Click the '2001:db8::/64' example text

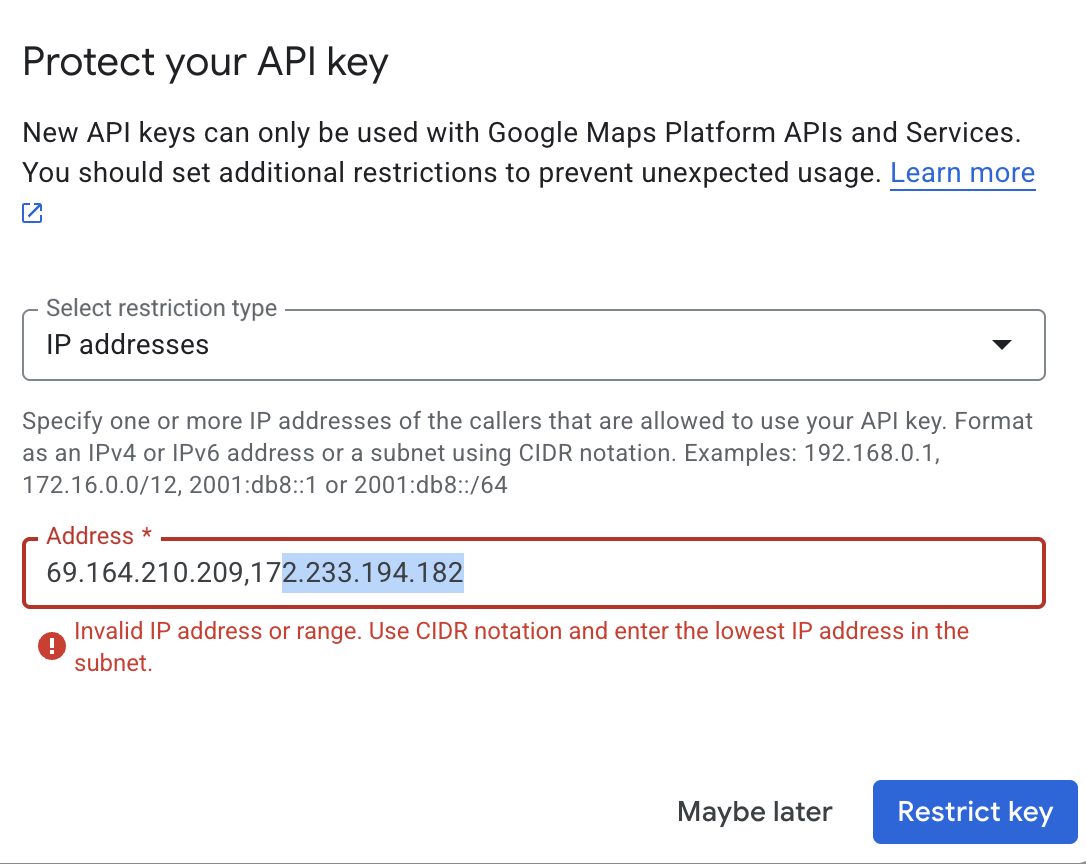click(x=431, y=484)
